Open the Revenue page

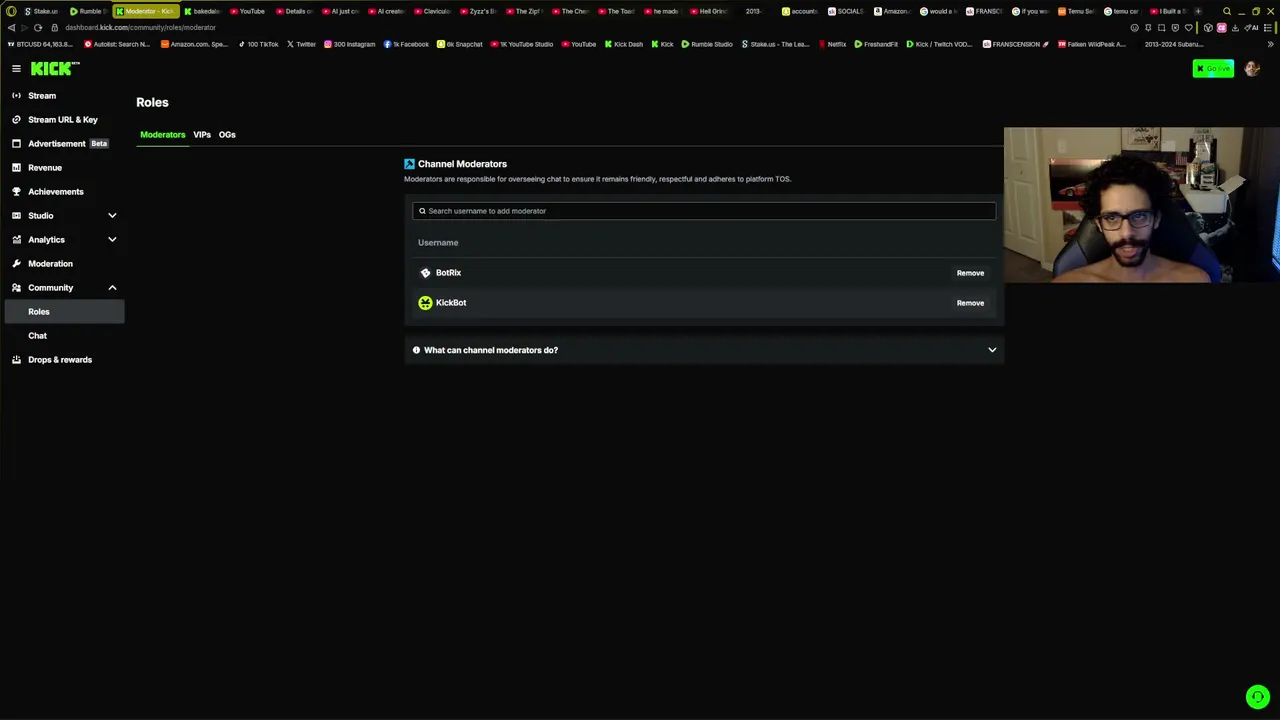(x=45, y=168)
